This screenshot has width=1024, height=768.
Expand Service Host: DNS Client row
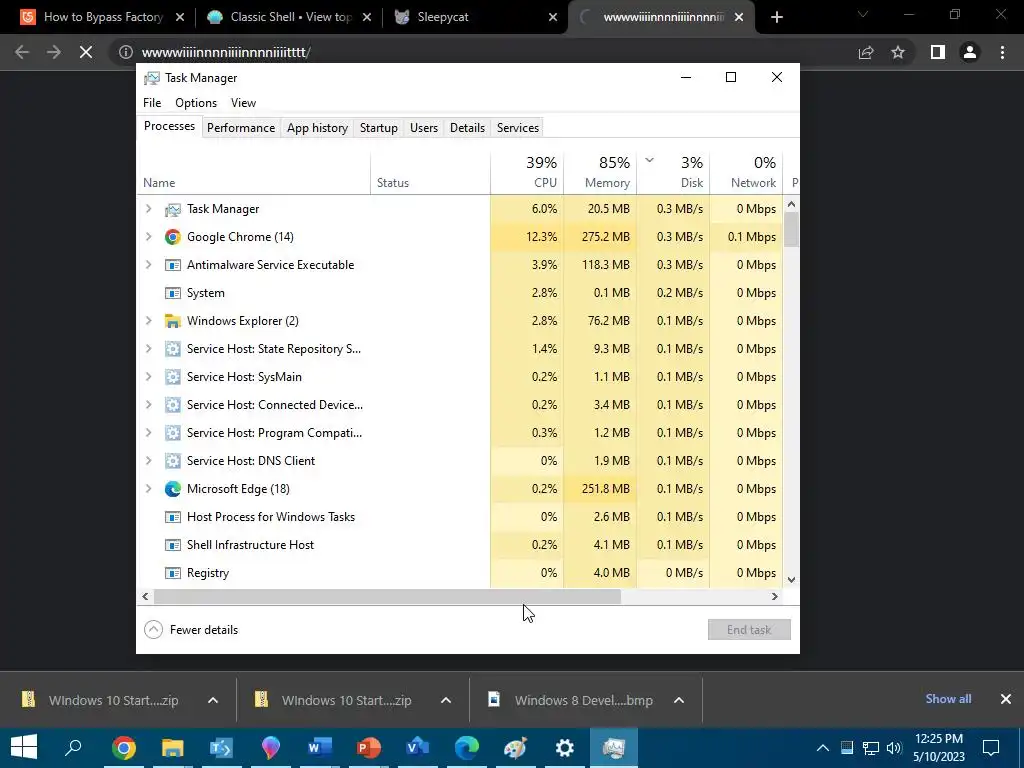coord(149,461)
